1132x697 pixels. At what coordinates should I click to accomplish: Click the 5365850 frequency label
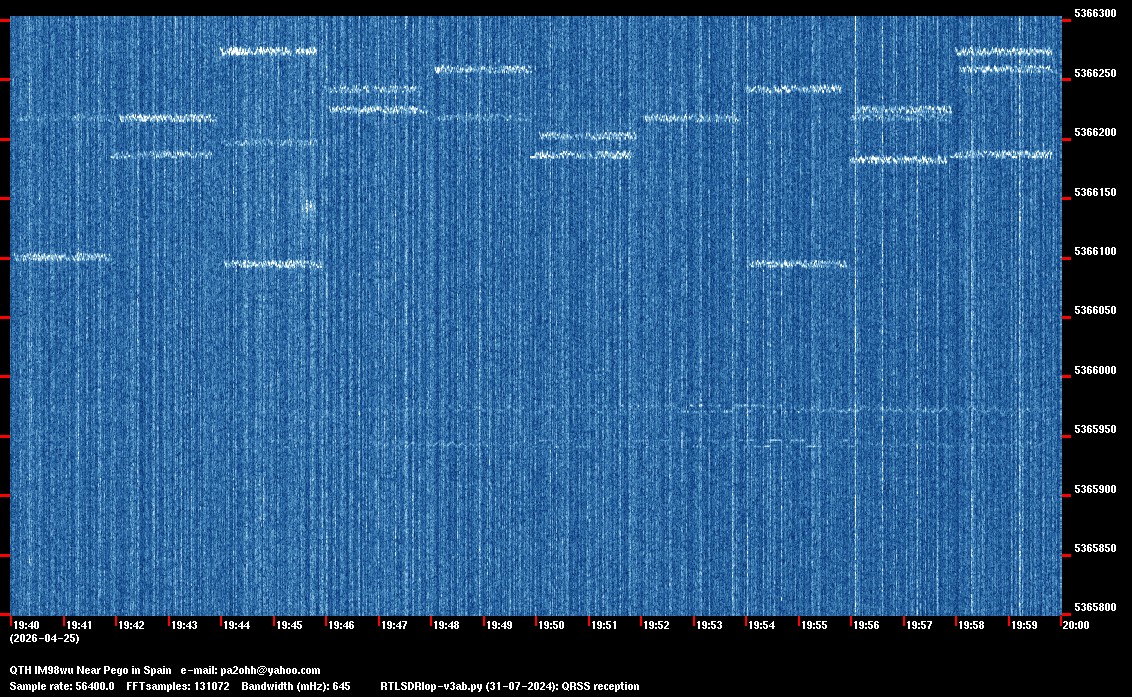1095,548
